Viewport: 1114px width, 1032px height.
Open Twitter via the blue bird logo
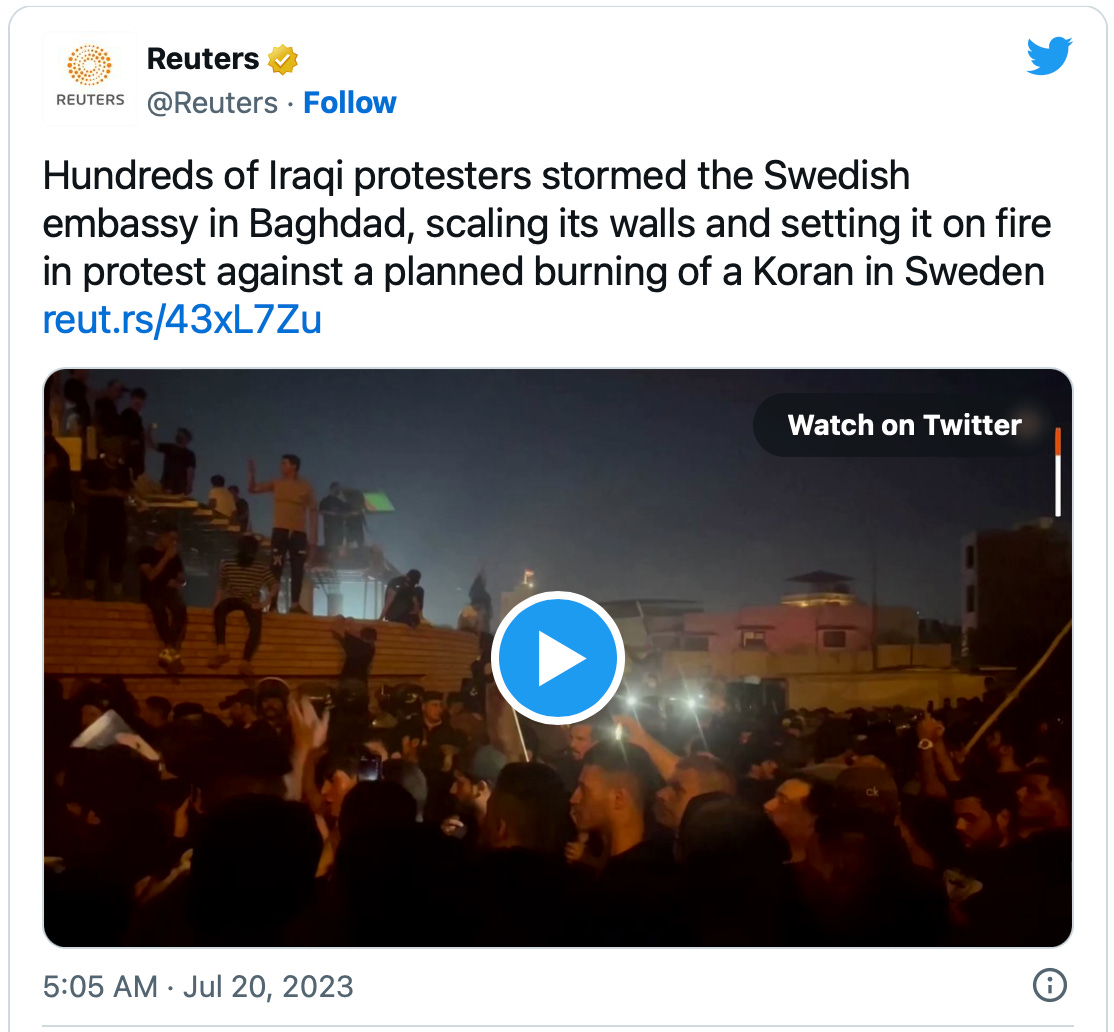coord(1049,56)
